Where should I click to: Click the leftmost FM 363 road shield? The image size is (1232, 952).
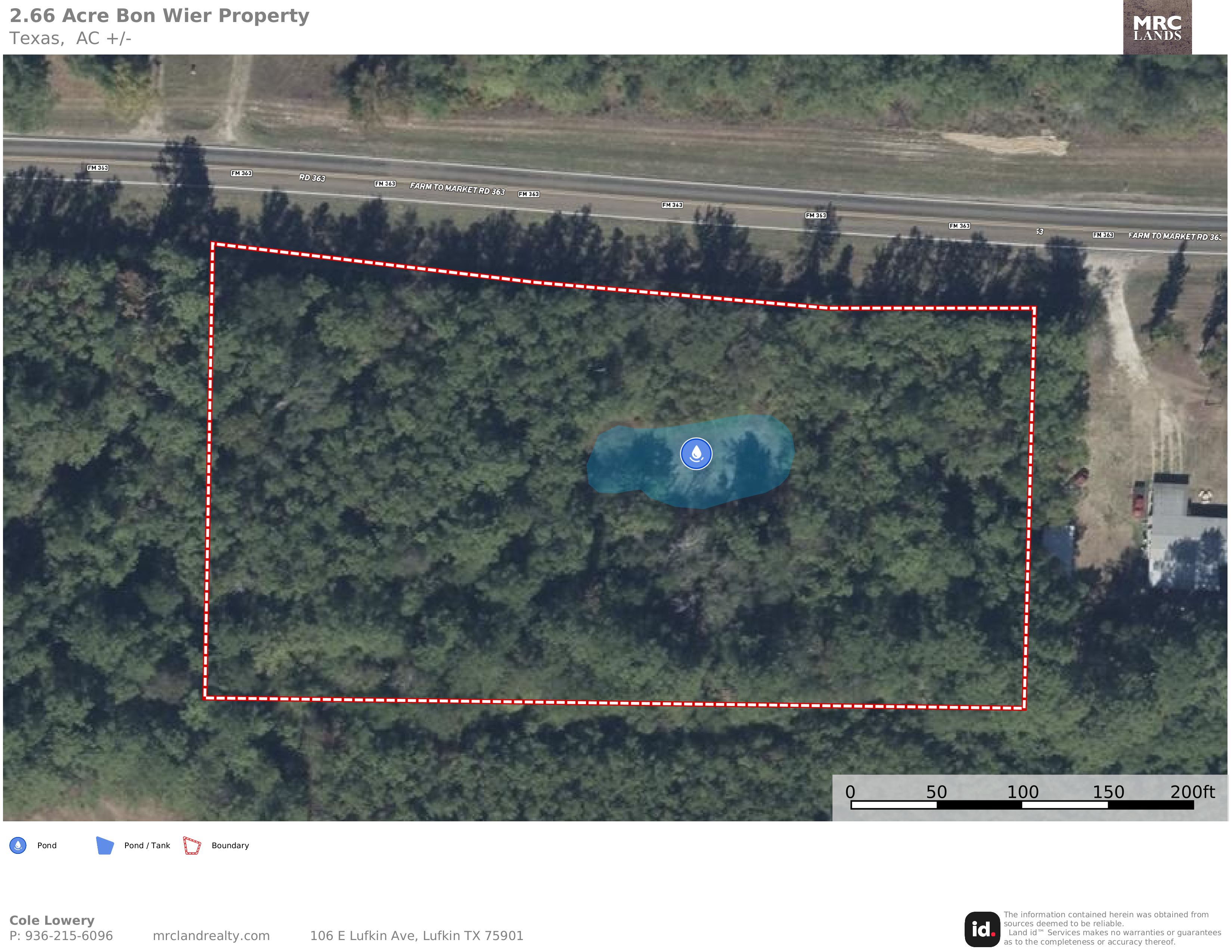pos(97,168)
